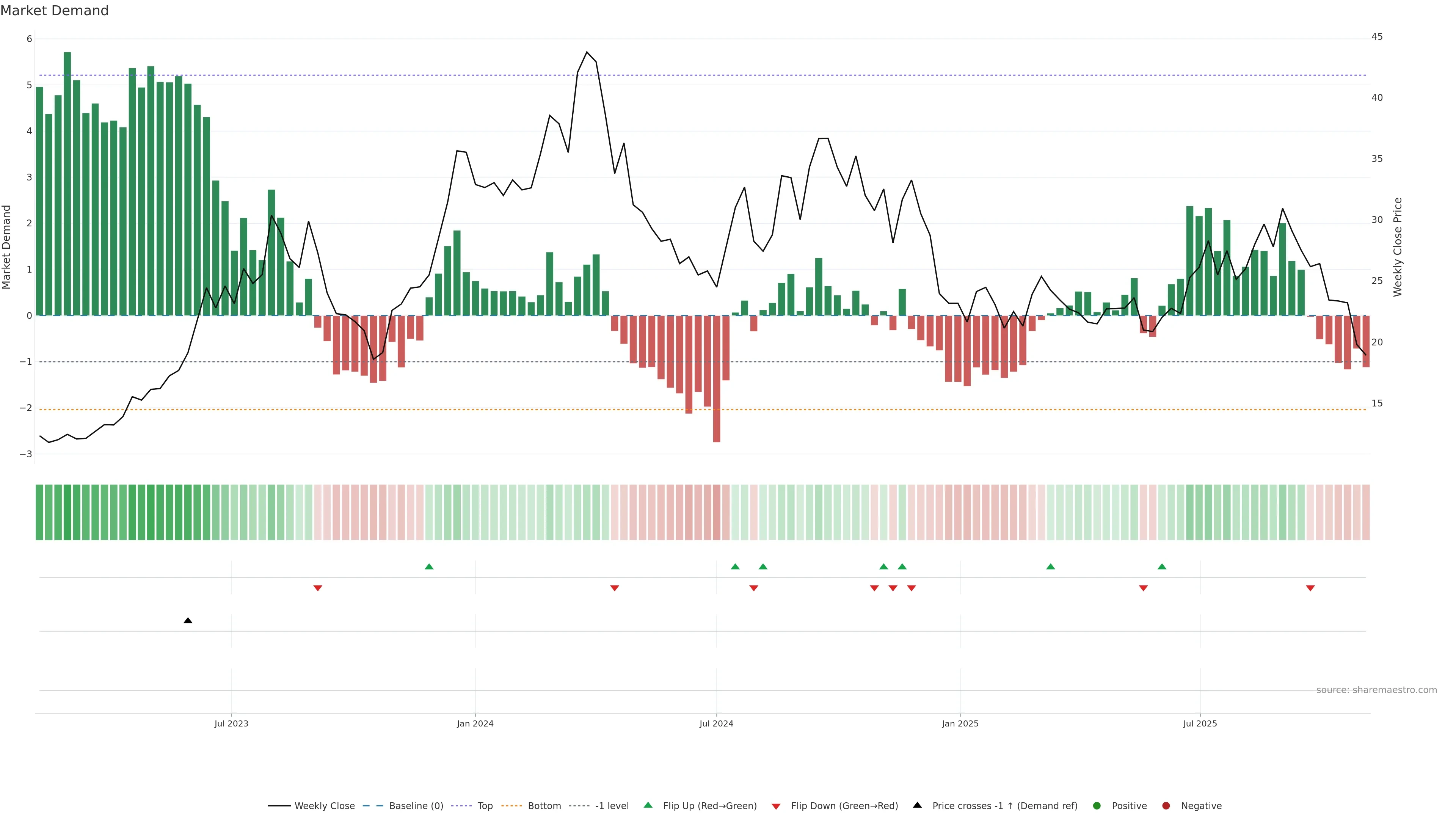
Task: Toggle the Top level legend entry
Action: pos(485,805)
